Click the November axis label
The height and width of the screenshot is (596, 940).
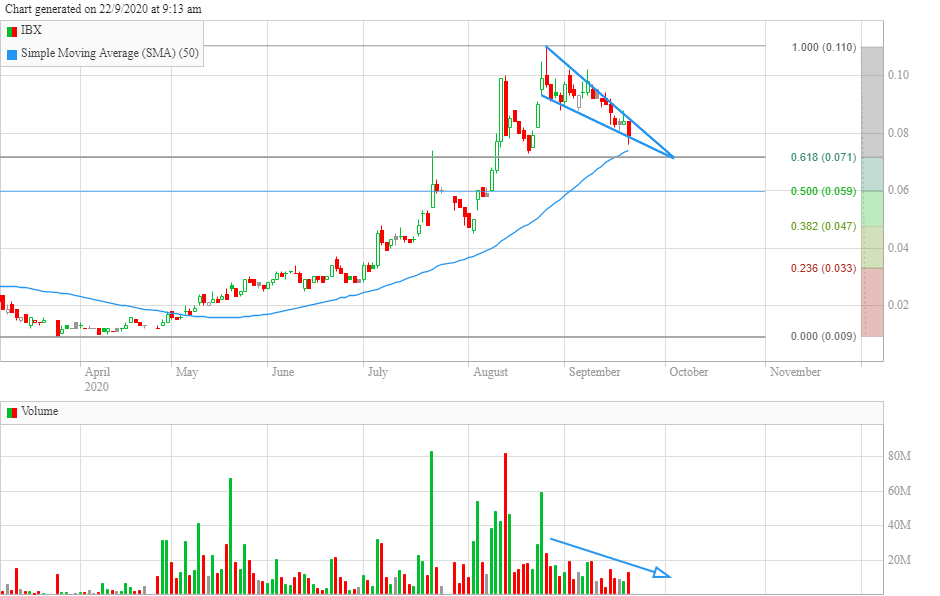click(x=796, y=372)
